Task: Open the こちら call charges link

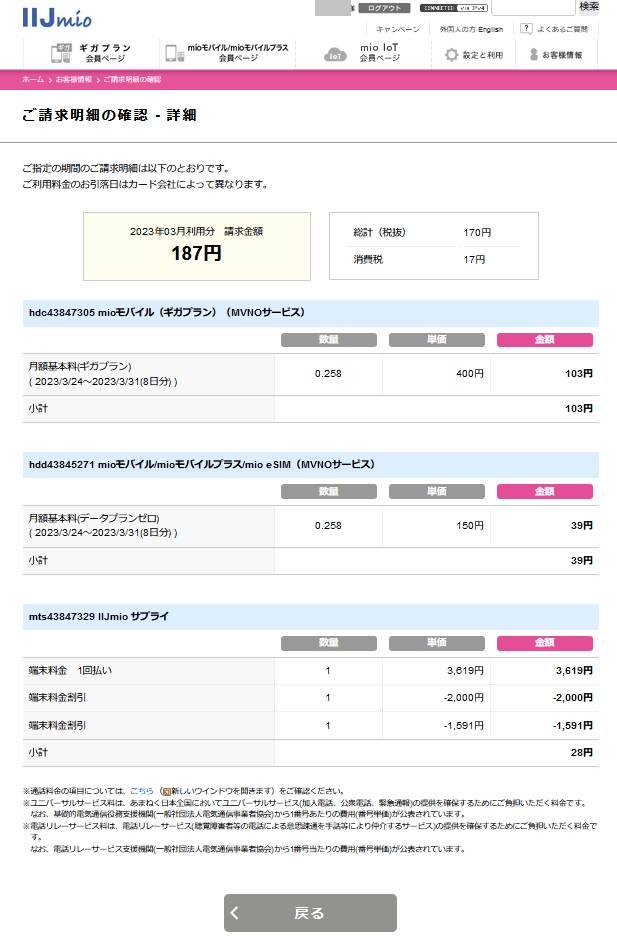Action: point(142,790)
